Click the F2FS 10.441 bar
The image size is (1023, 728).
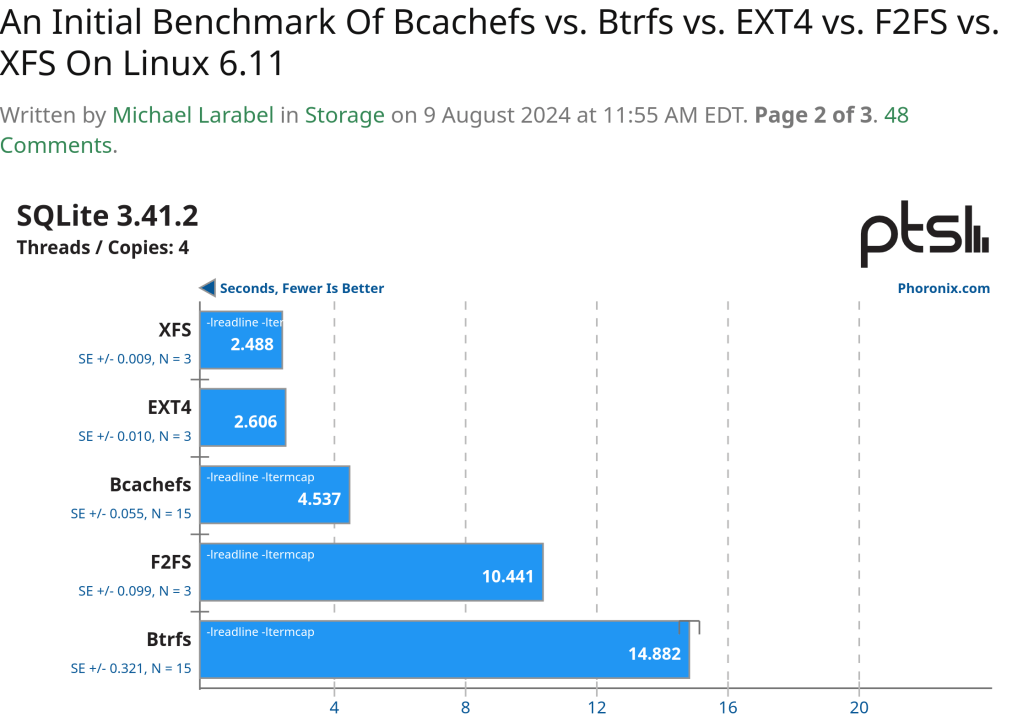[x=371, y=572]
